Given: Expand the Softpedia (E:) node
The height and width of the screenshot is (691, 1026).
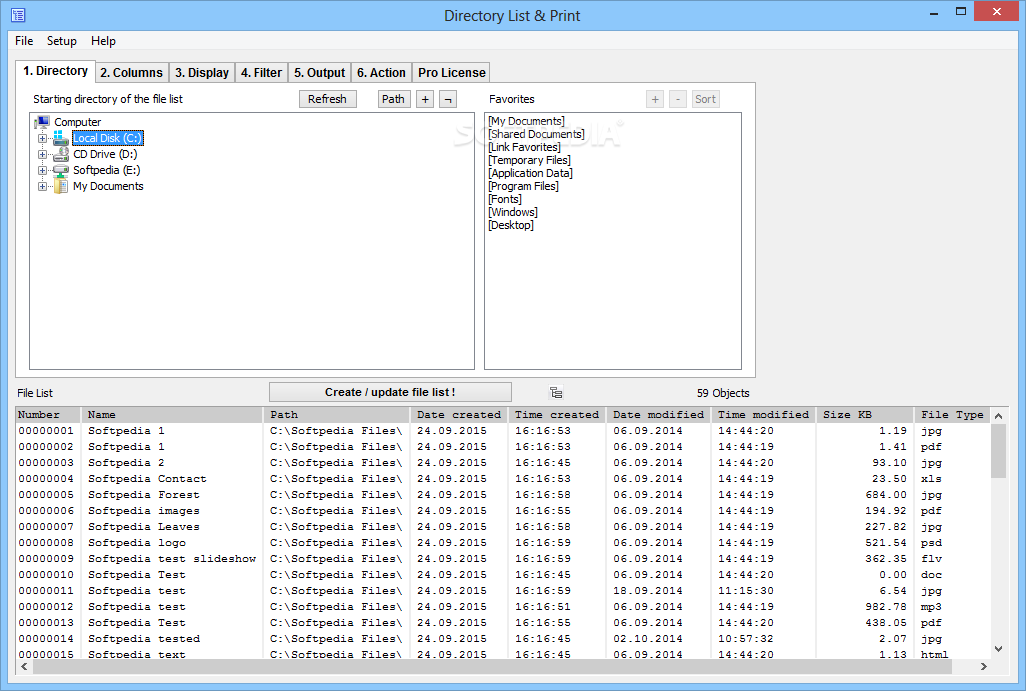Looking at the screenshot, I should pyautogui.click(x=42, y=170).
